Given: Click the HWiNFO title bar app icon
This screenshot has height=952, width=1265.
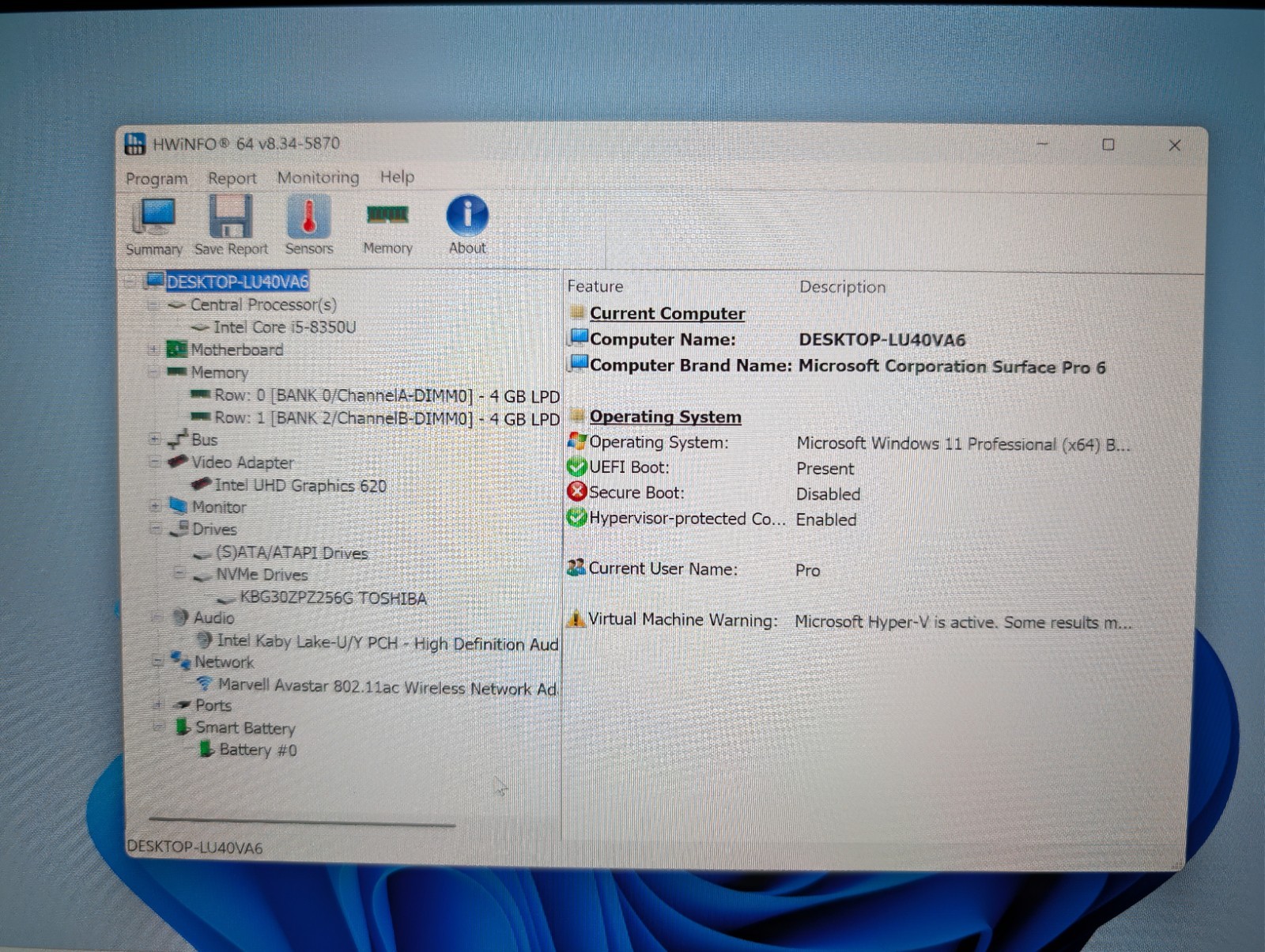Looking at the screenshot, I should tap(135, 144).
